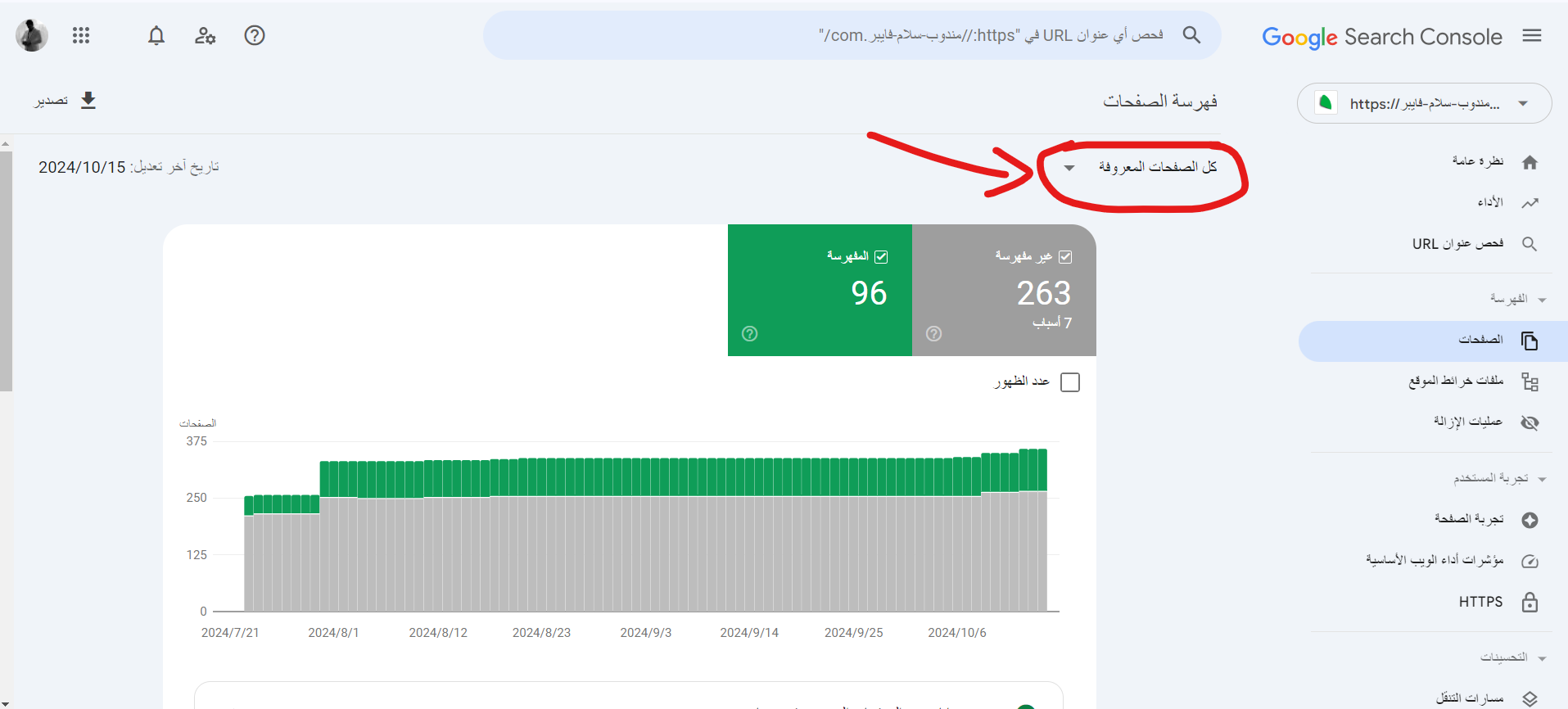The image size is (1568, 709).
Task: Click the 2024/8/23 chart axis date
Action: tap(541, 633)
